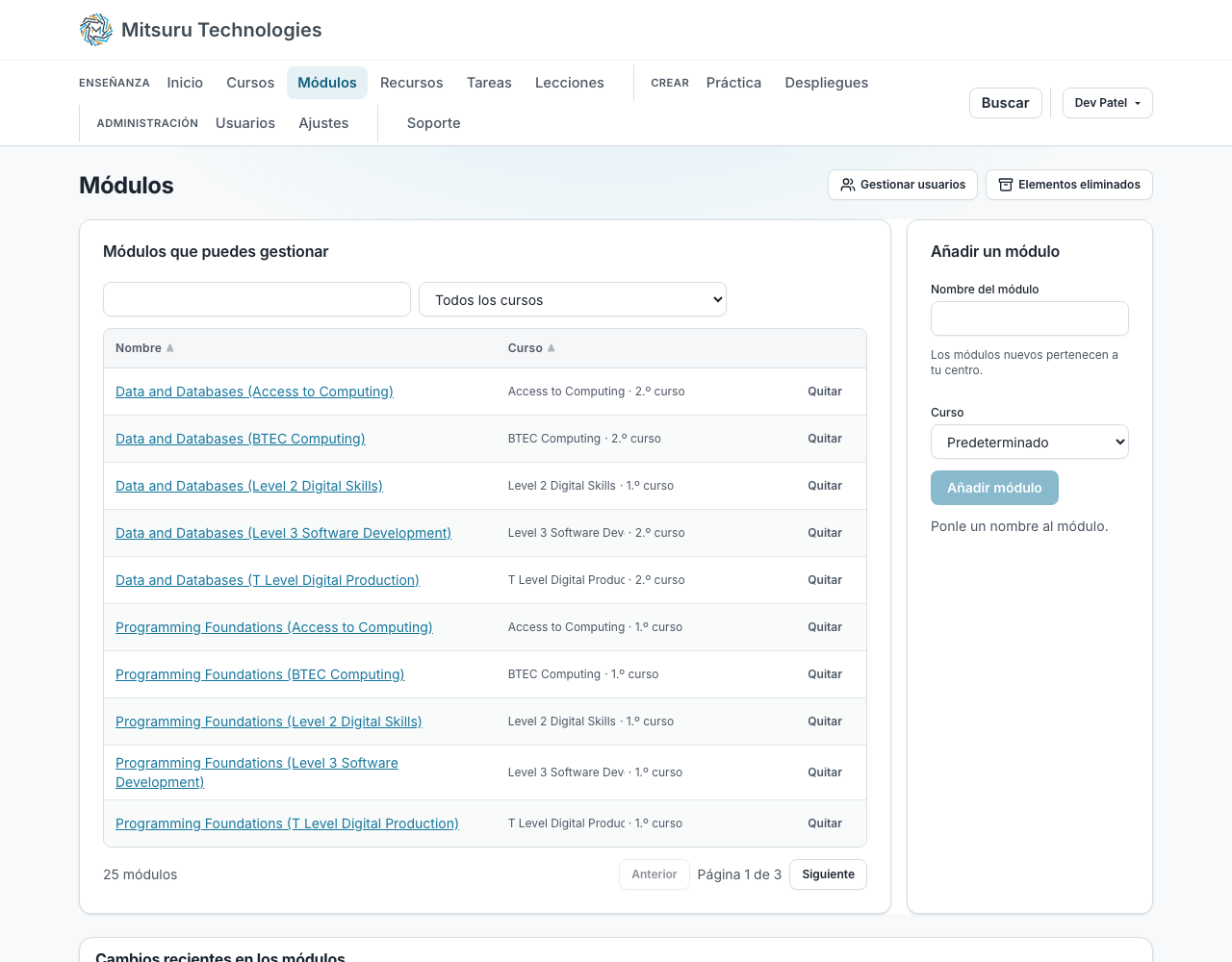Focus the module search field

(x=257, y=299)
